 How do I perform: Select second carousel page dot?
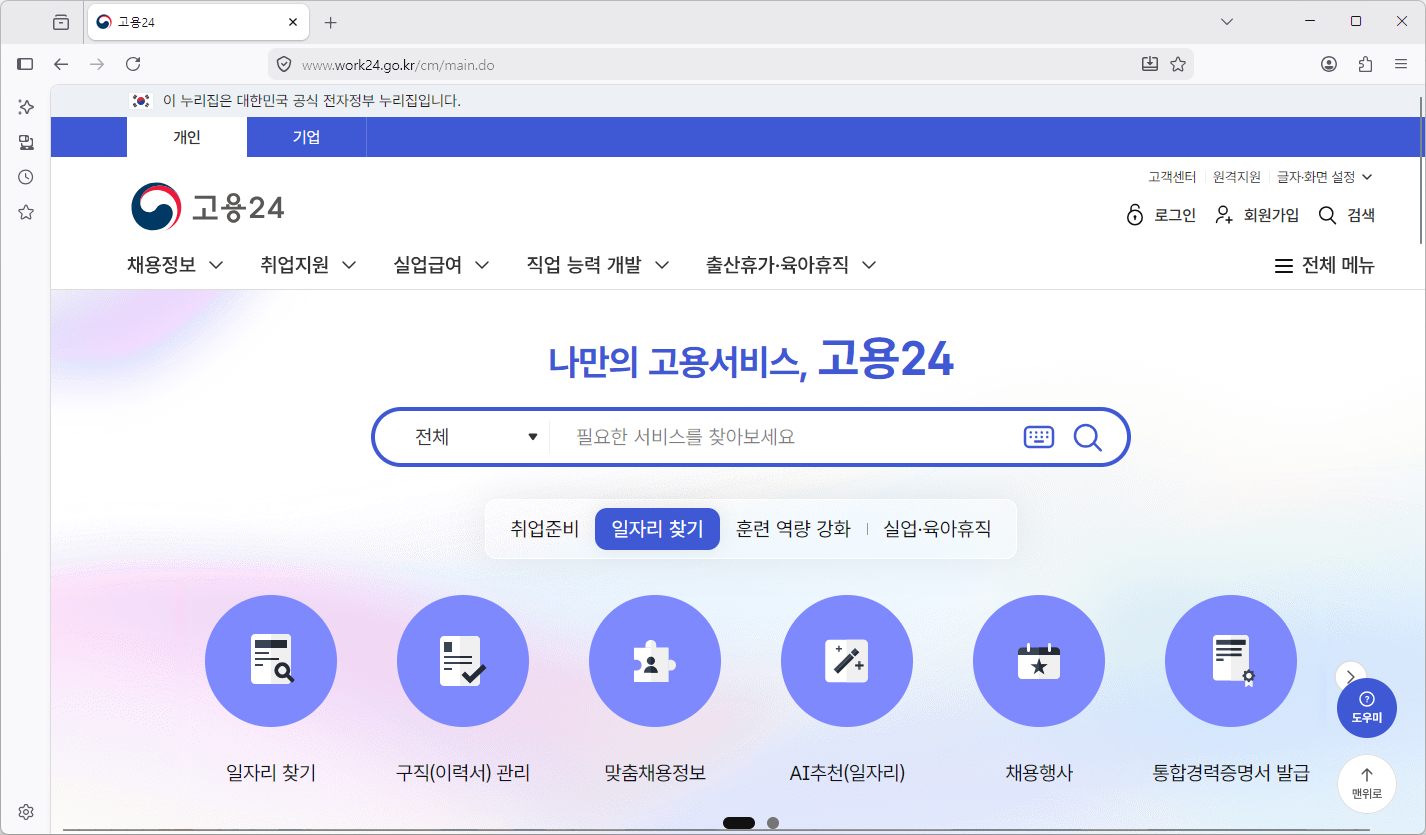pyautogui.click(x=773, y=823)
